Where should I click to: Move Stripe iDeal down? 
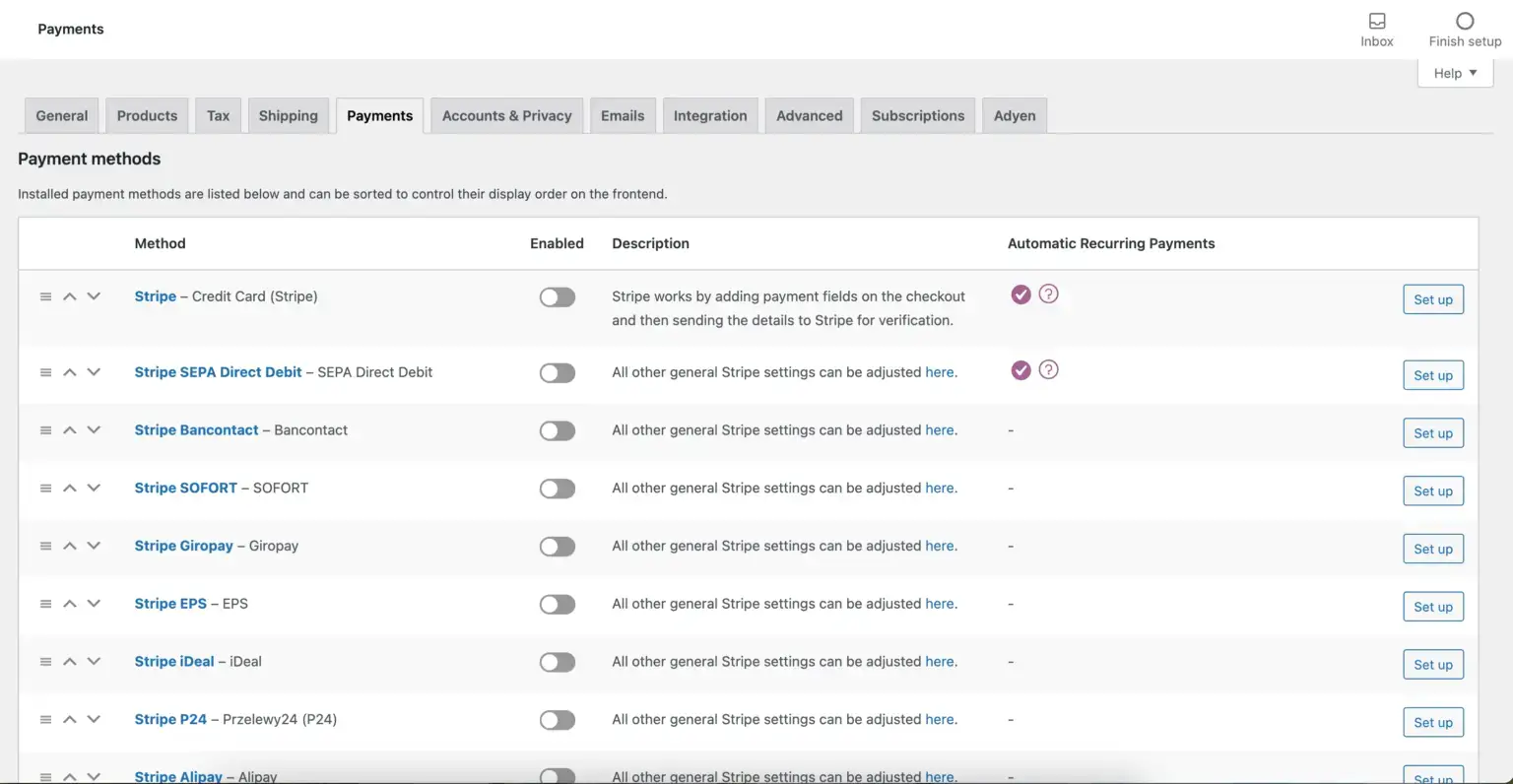click(x=94, y=662)
